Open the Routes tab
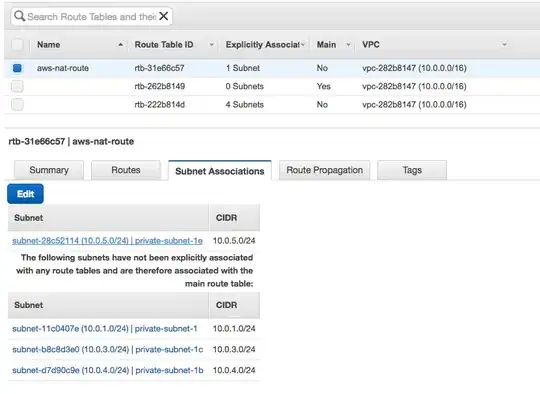 click(126, 170)
